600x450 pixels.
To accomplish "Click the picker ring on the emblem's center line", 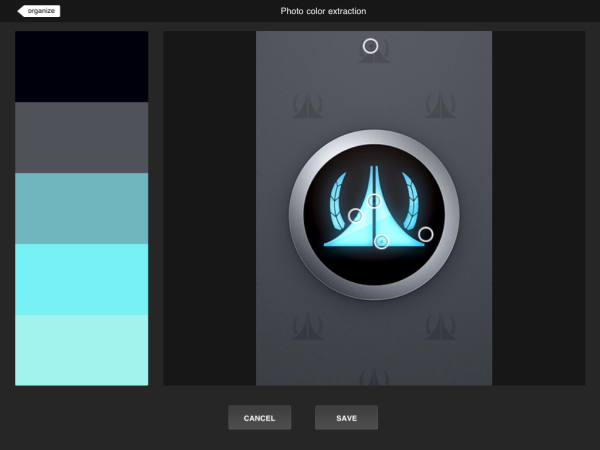I will coord(374,201).
